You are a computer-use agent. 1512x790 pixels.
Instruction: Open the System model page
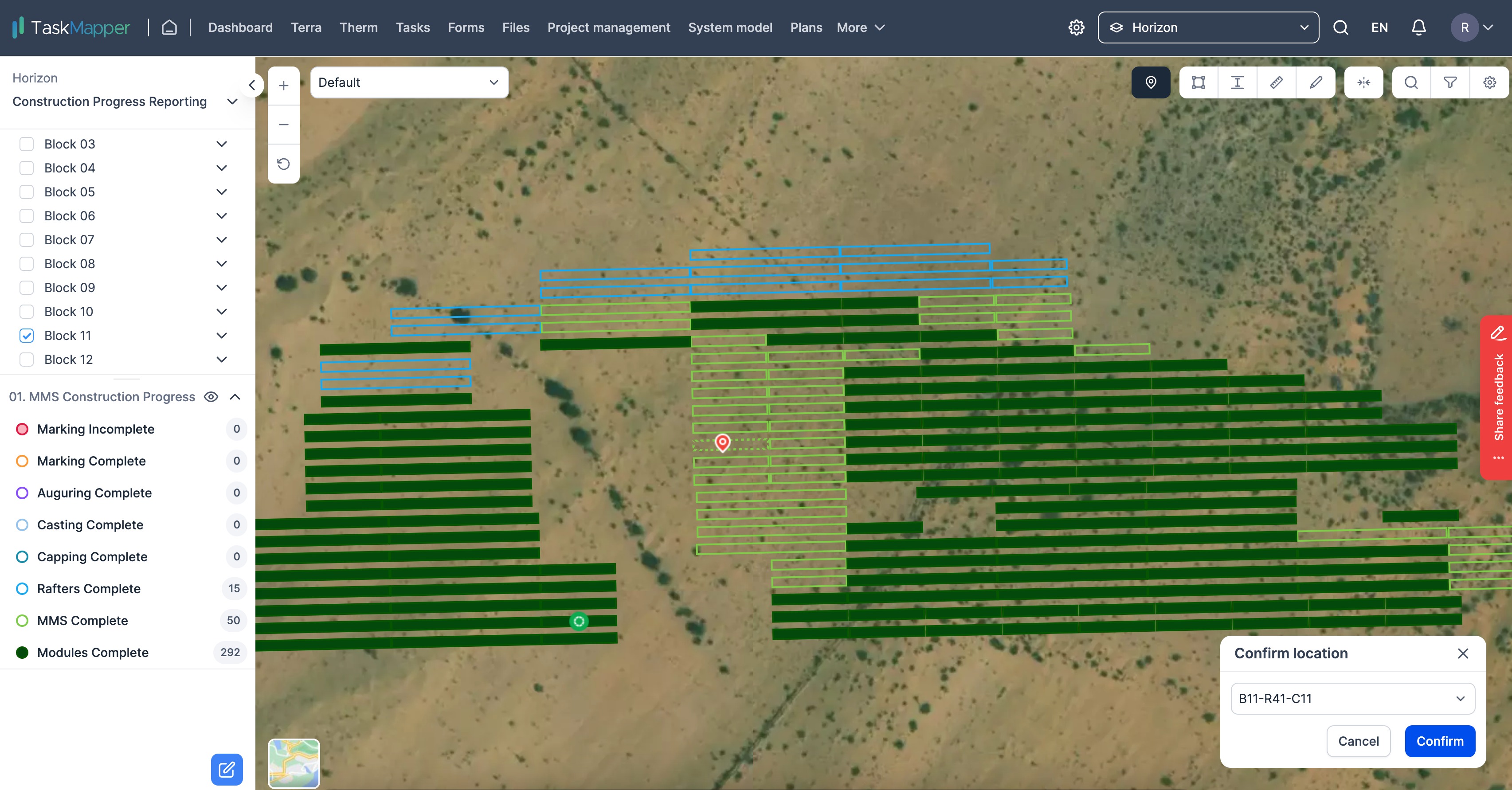[730, 27]
